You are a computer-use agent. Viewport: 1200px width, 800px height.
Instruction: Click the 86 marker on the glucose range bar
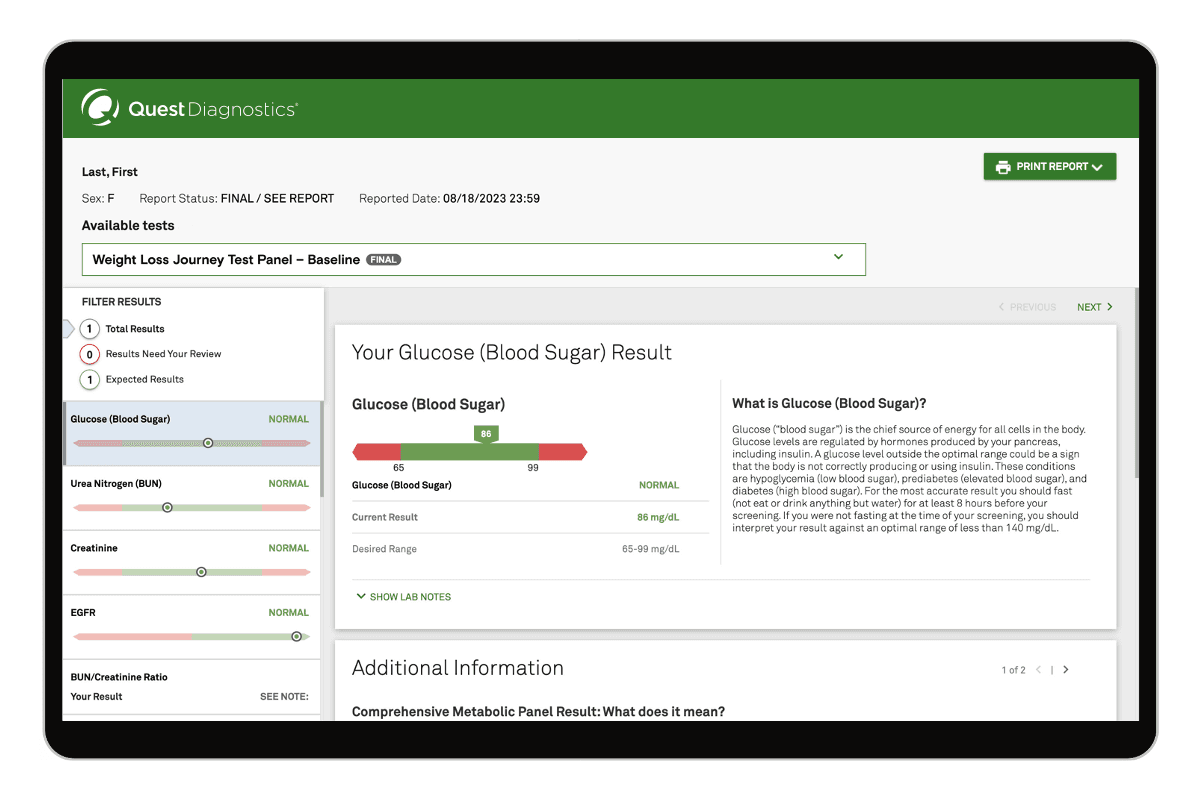(x=486, y=435)
